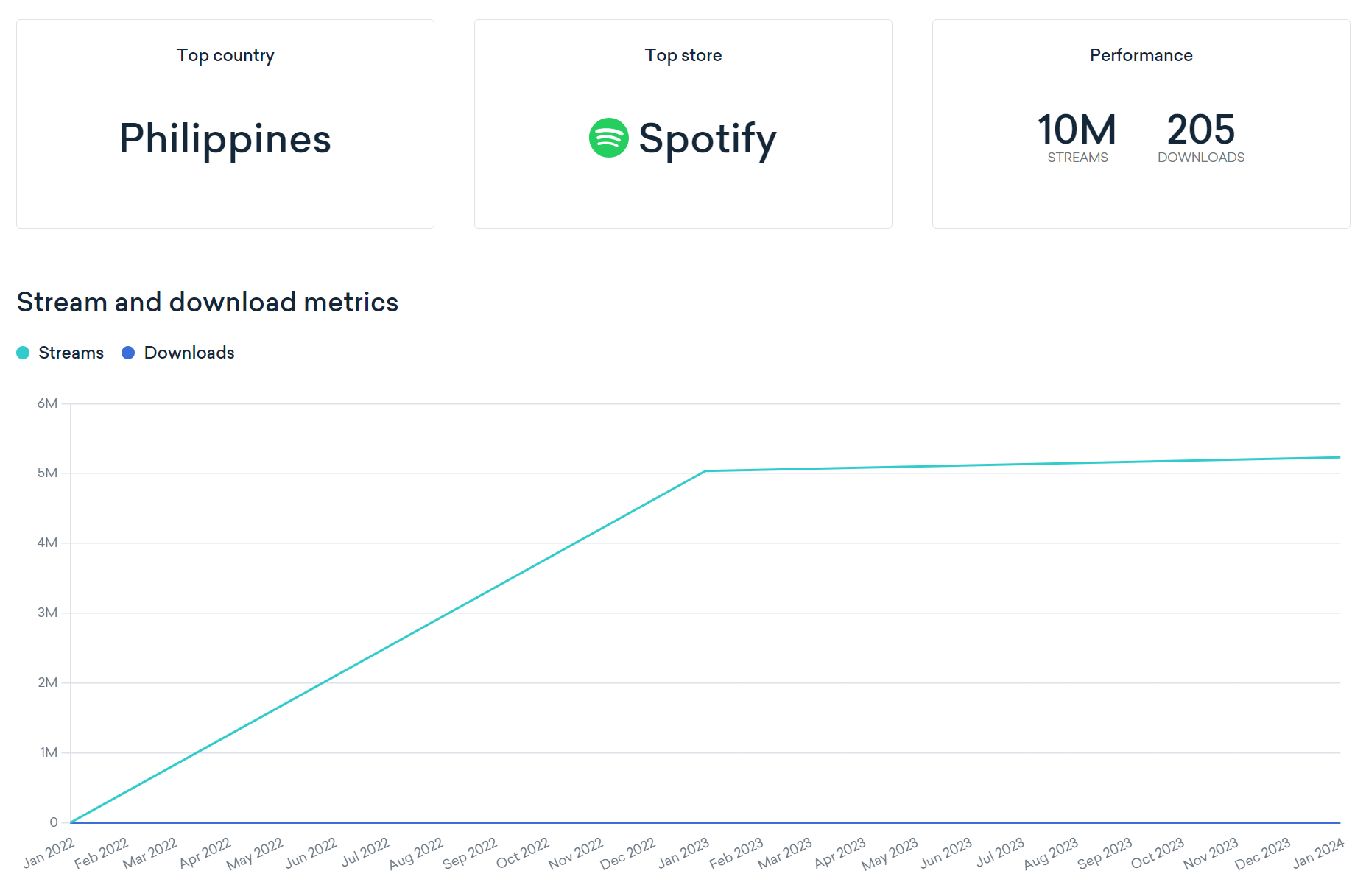Click the 3M y-axis label
1366x896 pixels.
pos(47,613)
